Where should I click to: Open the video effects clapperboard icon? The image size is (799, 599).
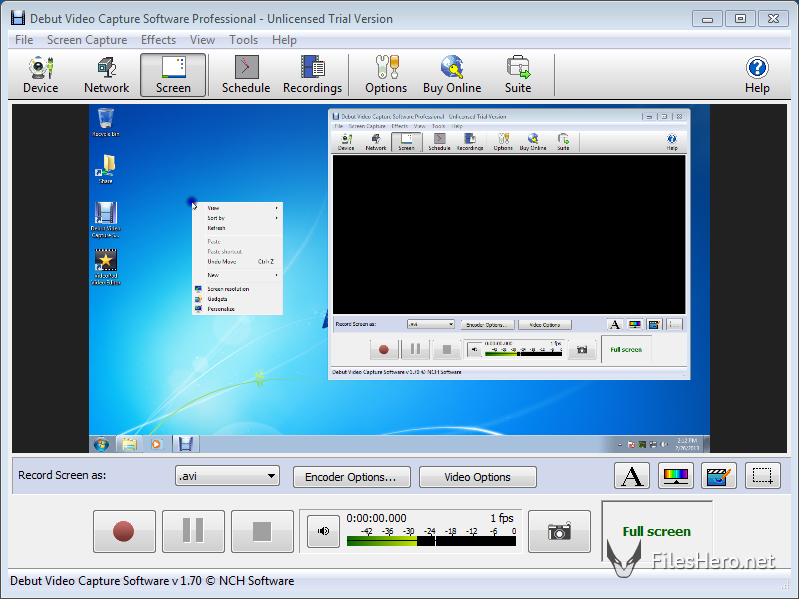[x=718, y=476]
